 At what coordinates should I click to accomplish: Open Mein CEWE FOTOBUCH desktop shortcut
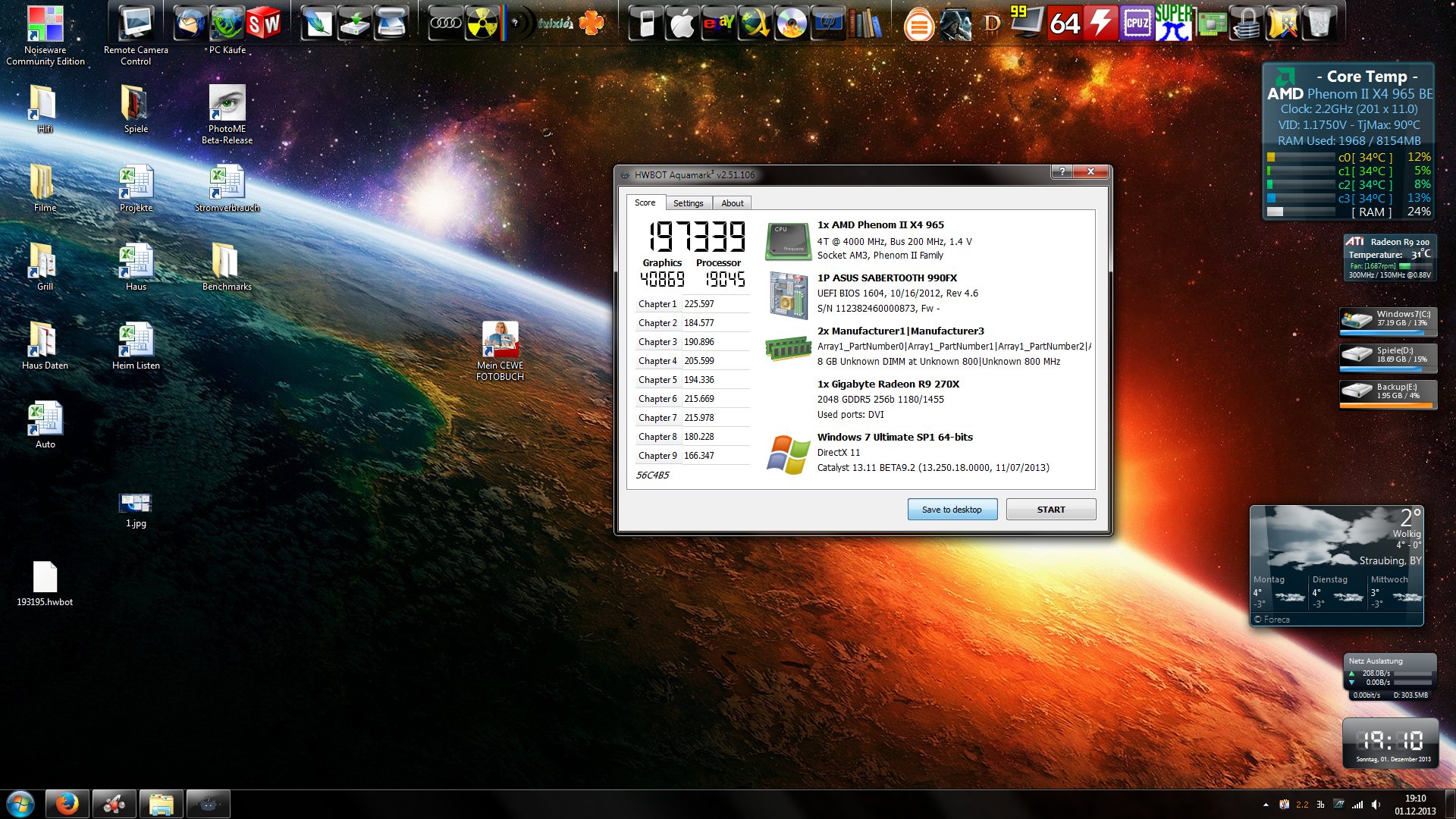(500, 350)
